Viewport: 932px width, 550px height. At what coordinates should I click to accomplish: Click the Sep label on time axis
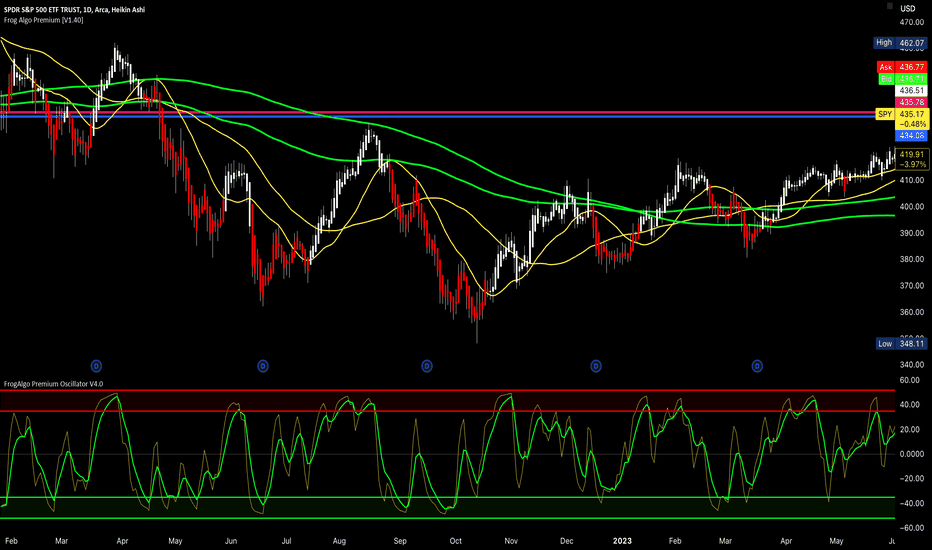pyautogui.click(x=400, y=541)
